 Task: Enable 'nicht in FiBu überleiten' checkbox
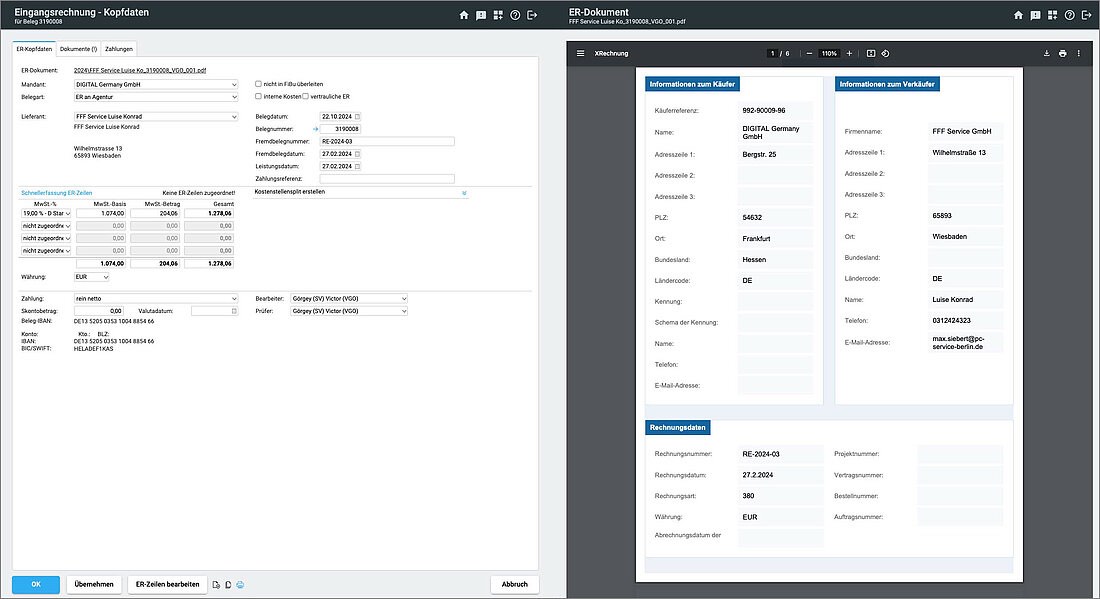coord(258,83)
